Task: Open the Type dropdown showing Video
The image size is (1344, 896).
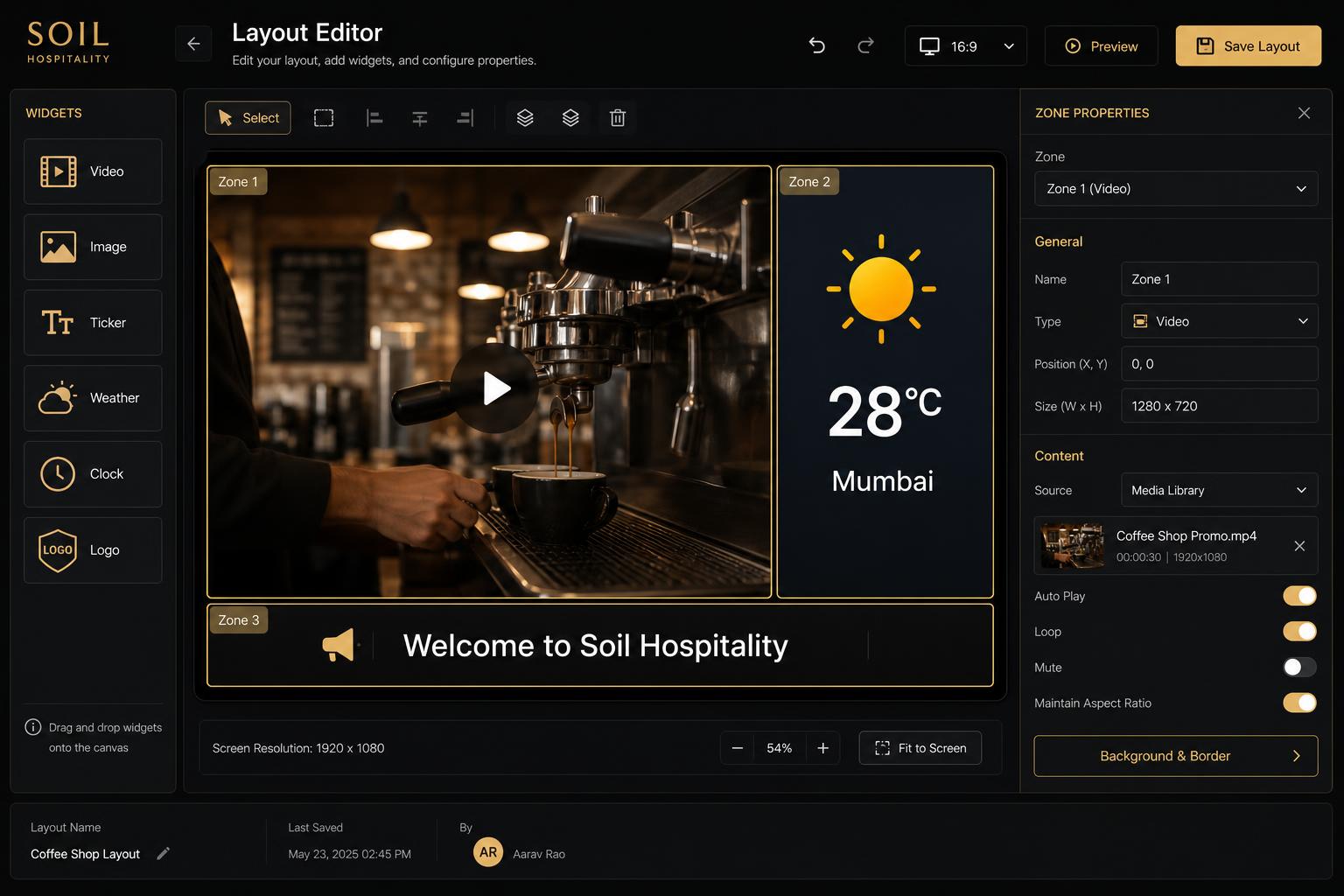Action: pos(1219,321)
